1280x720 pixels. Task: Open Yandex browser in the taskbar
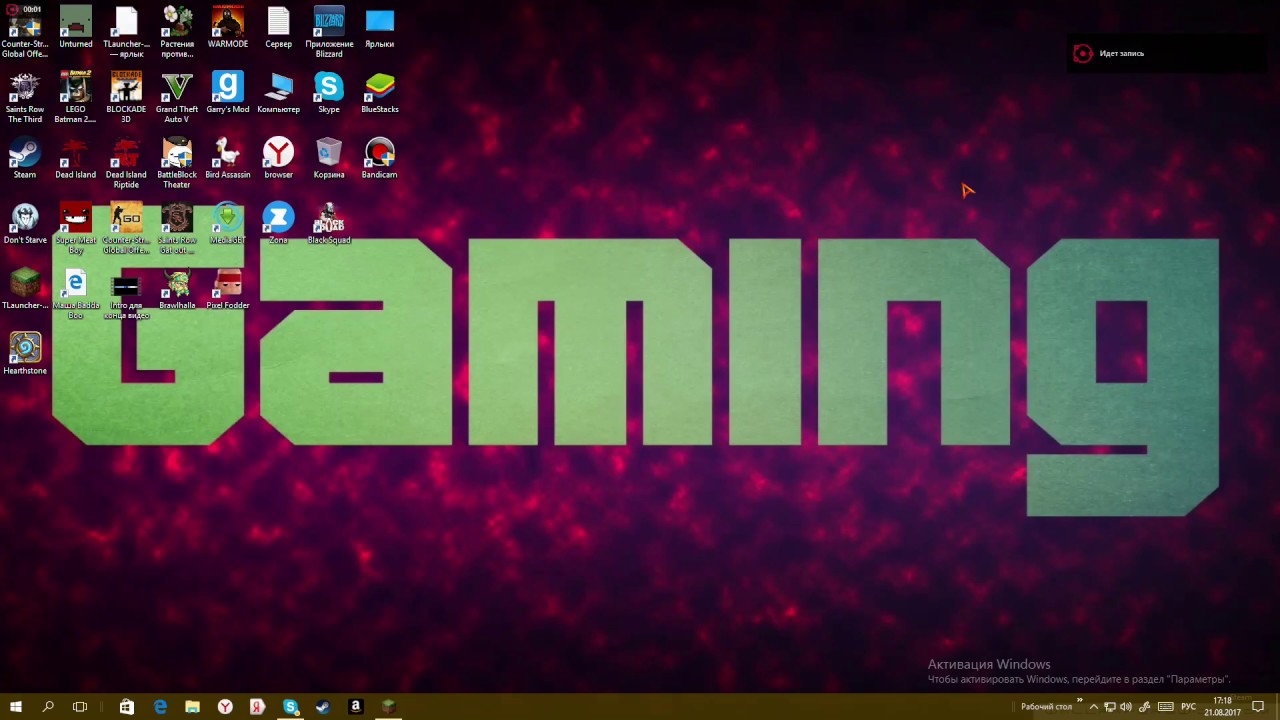click(x=225, y=707)
